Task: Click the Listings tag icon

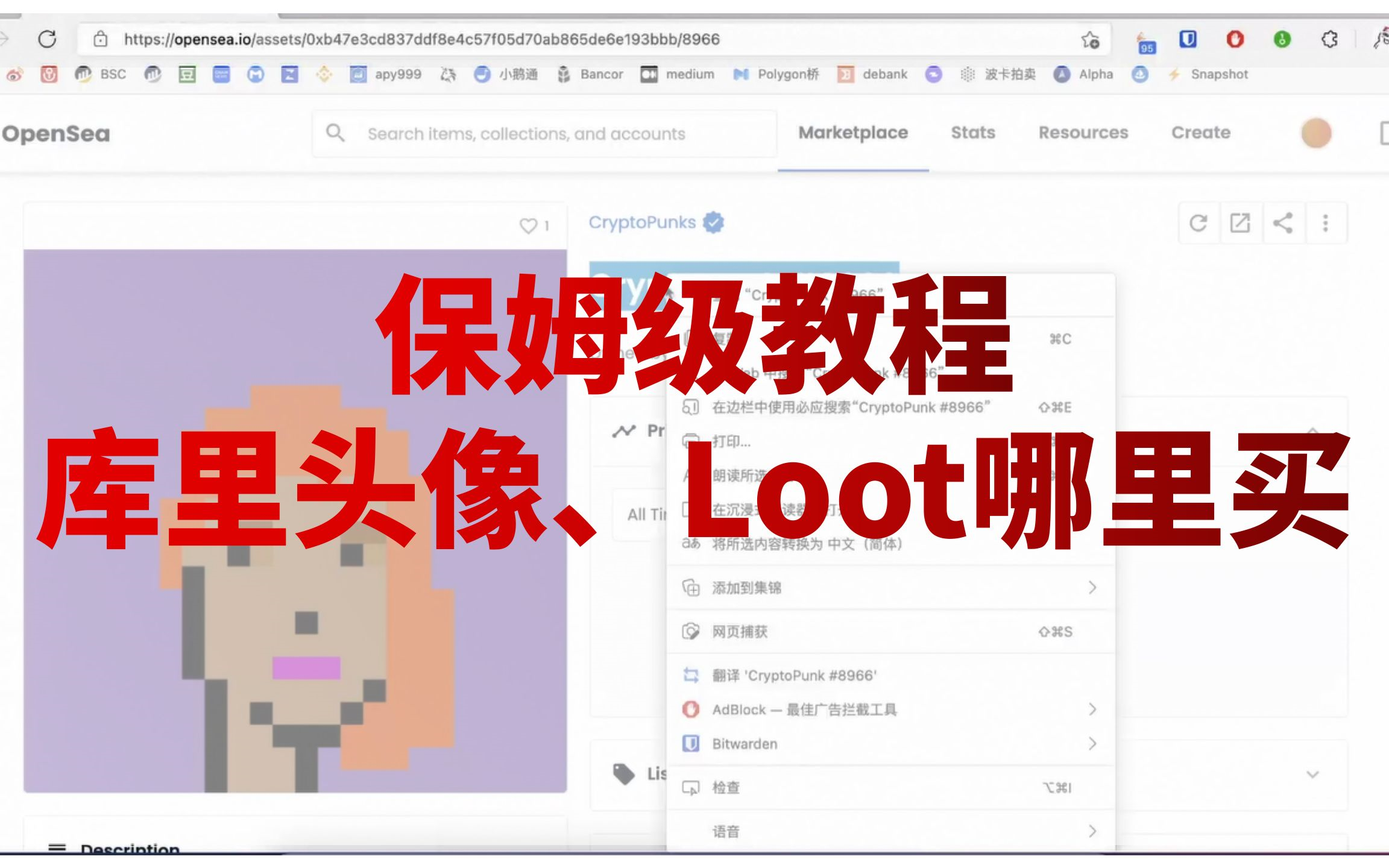Action: (x=624, y=773)
